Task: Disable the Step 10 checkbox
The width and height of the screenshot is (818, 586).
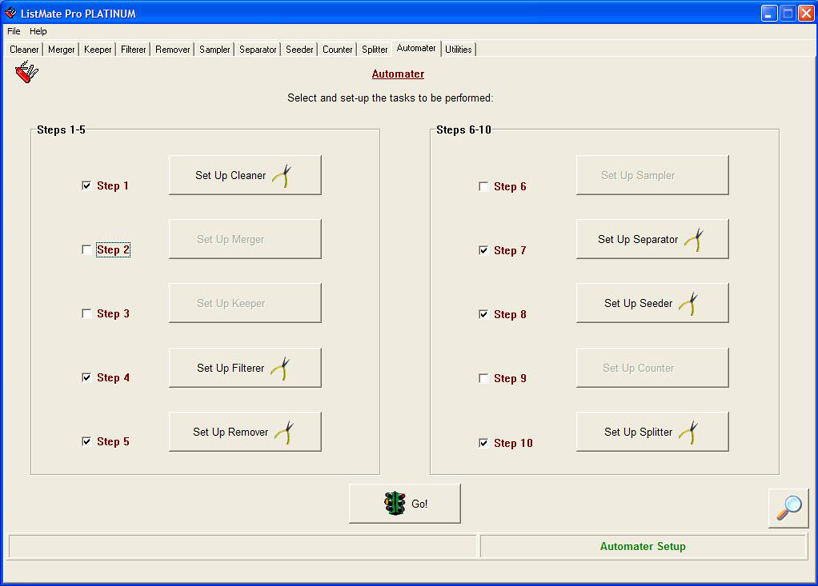Action: 484,443
